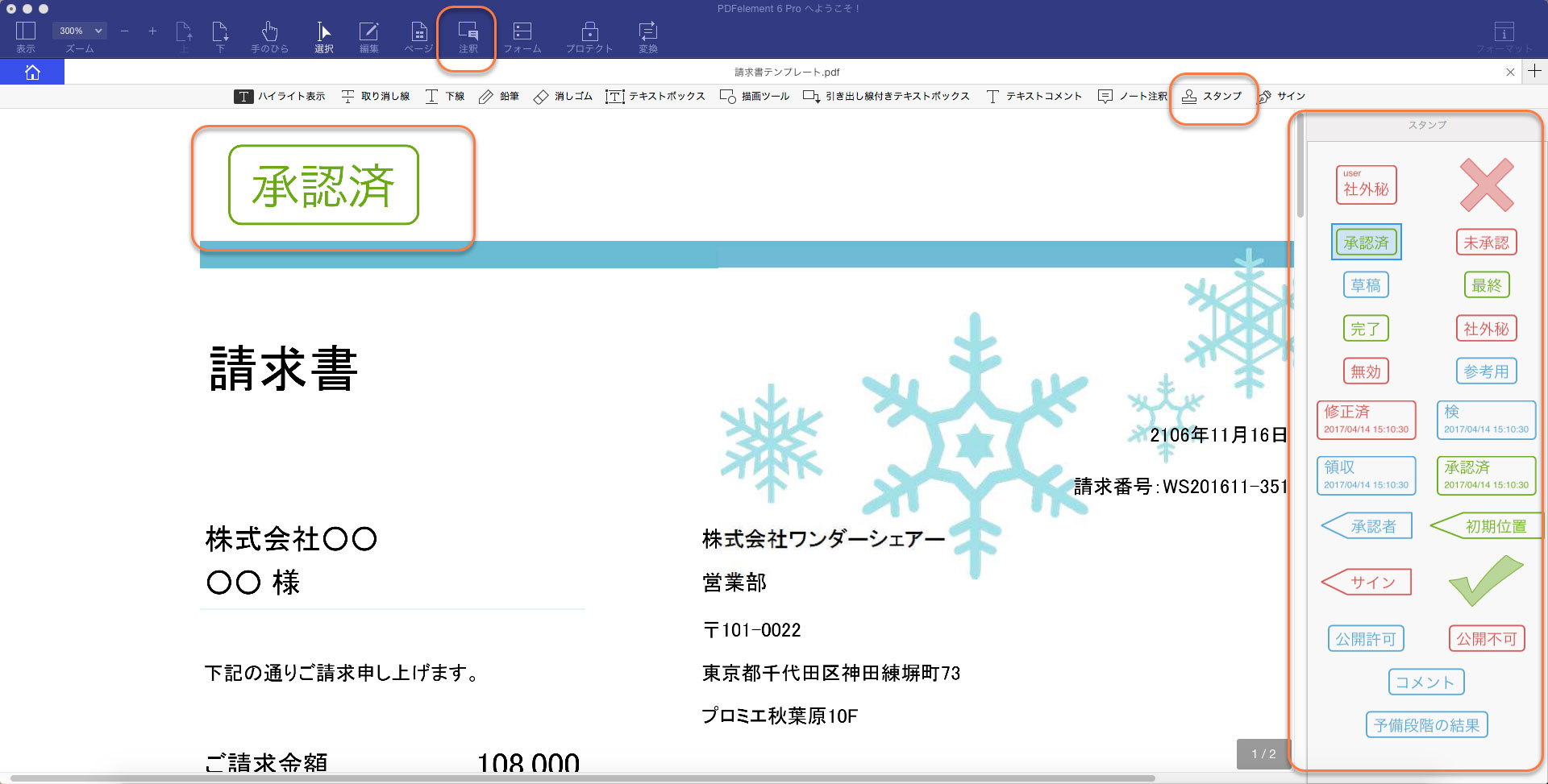1548x784 pixels.
Task: Select the 下線 underline tool
Action: click(444, 96)
